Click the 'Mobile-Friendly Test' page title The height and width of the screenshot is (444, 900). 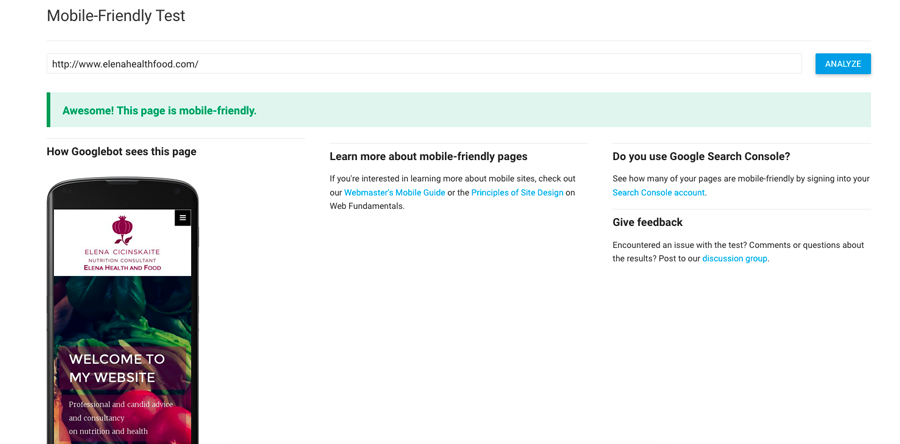[116, 16]
